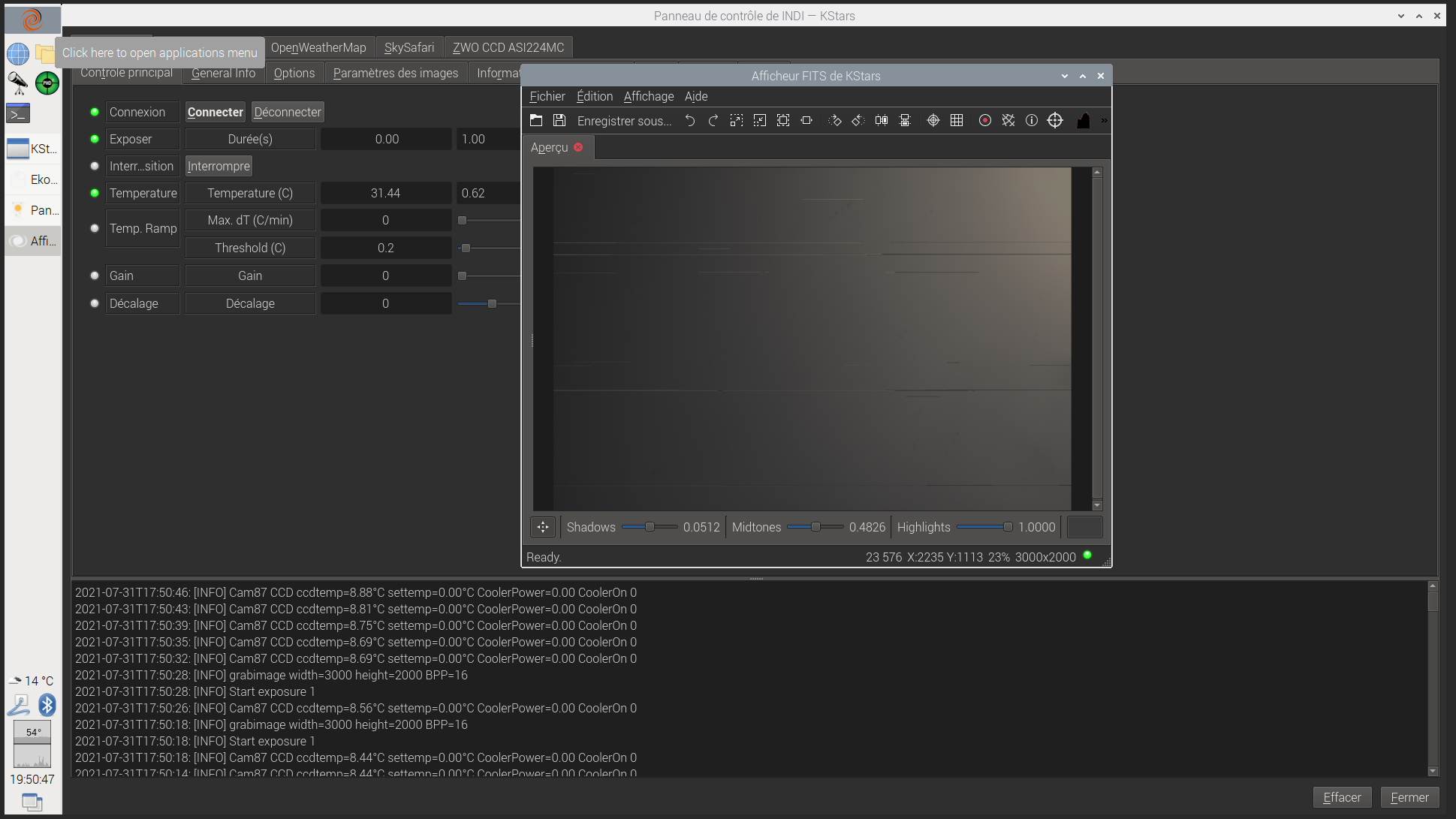1456x819 pixels.
Task: Click the Effacer button
Action: [x=1342, y=797]
